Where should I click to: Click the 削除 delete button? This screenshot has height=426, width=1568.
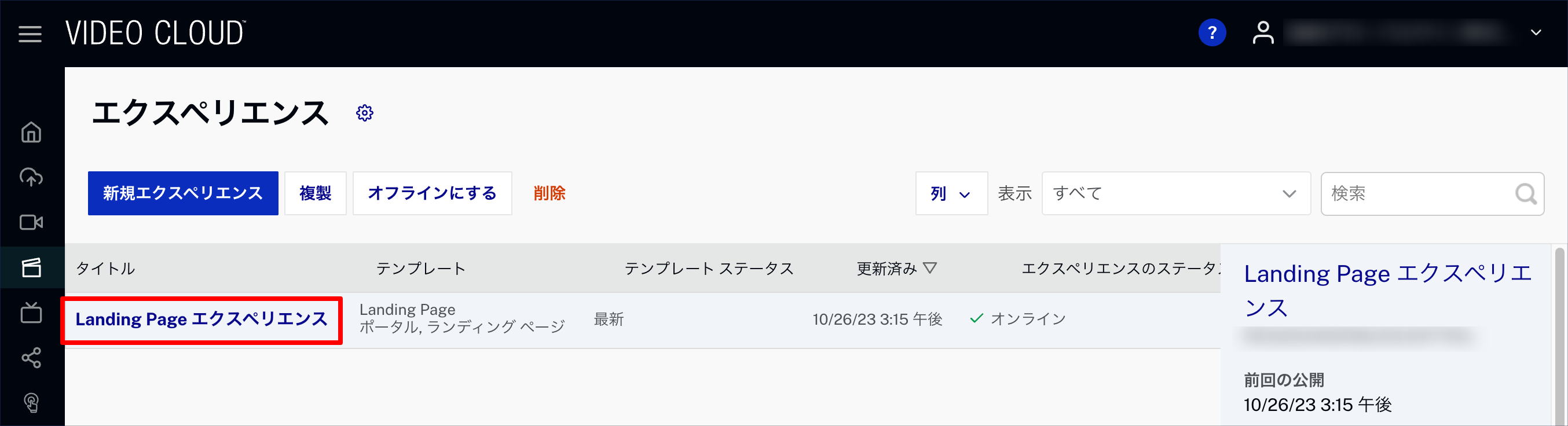549,193
